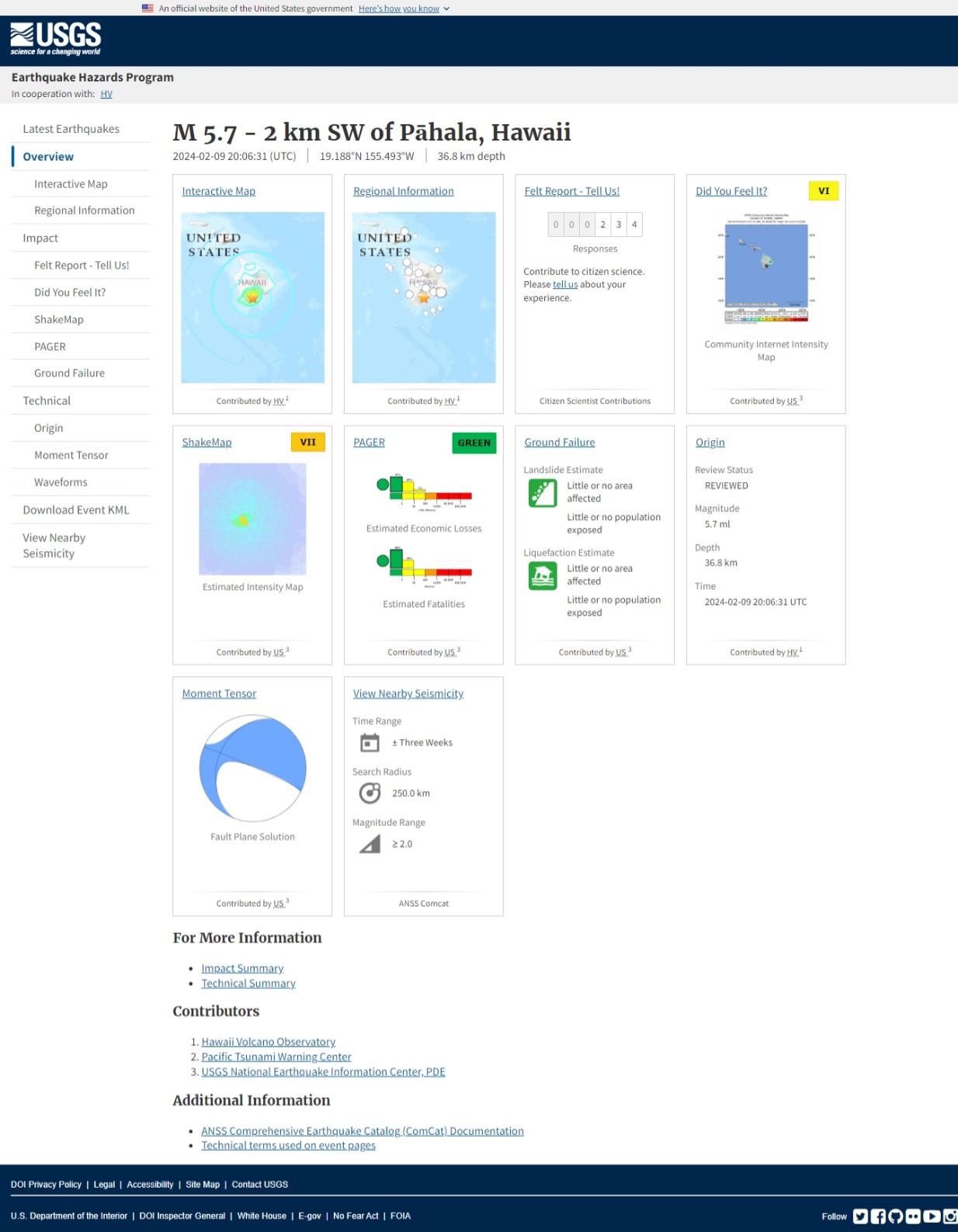Screen dimensions: 958x1232
Task: Open the GitHub icon in the footer
Action: click(x=895, y=1216)
